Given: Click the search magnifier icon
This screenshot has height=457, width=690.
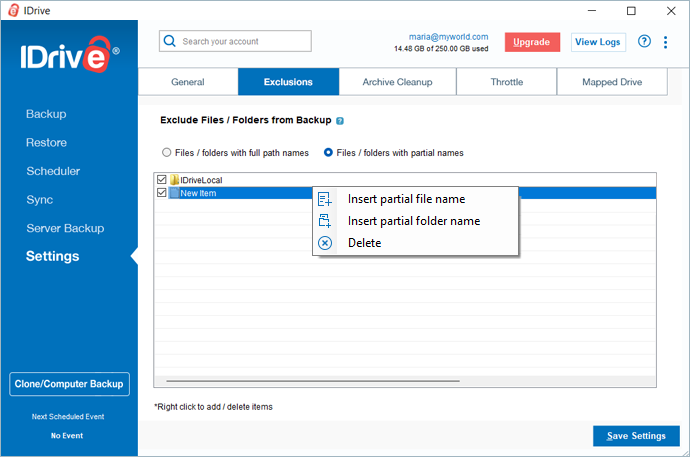Looking at the screenshot, I should coord(170,41).
